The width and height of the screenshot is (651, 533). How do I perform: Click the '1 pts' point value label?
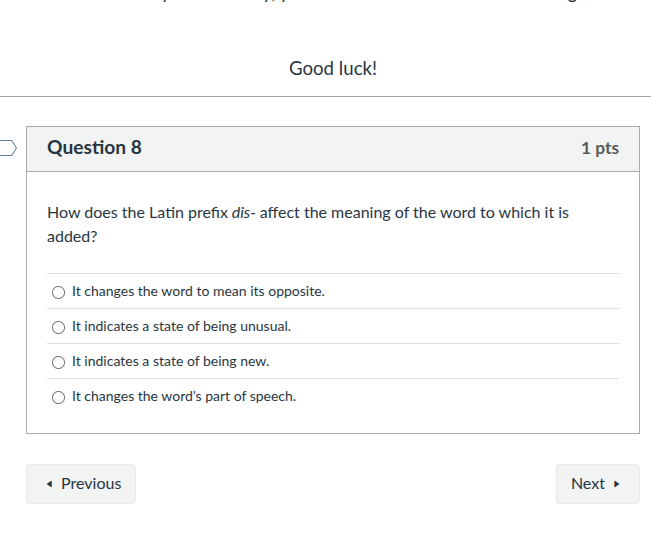pyautogui.click(x=599, y=149)
